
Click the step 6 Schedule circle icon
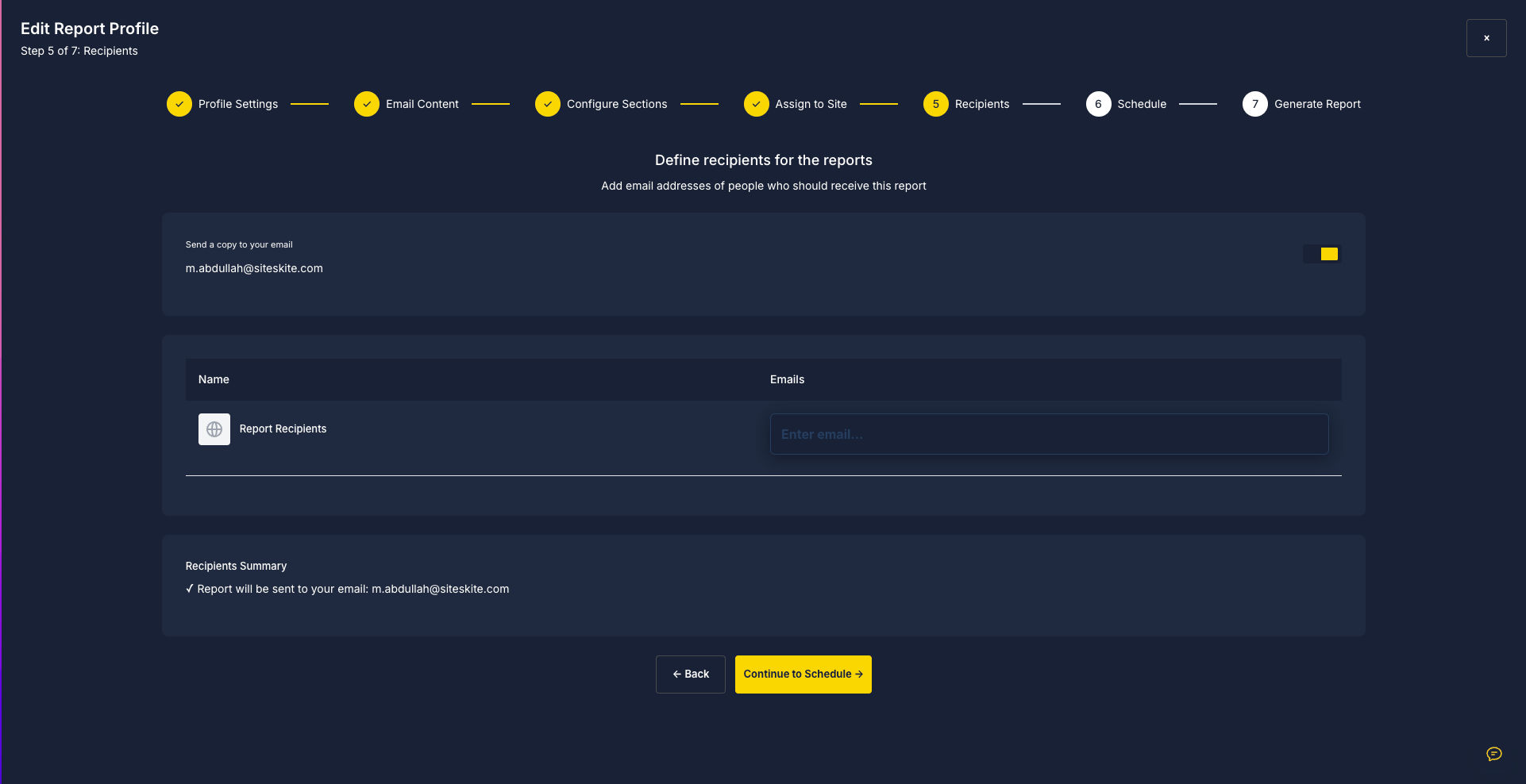click(x=1099, y=104)
